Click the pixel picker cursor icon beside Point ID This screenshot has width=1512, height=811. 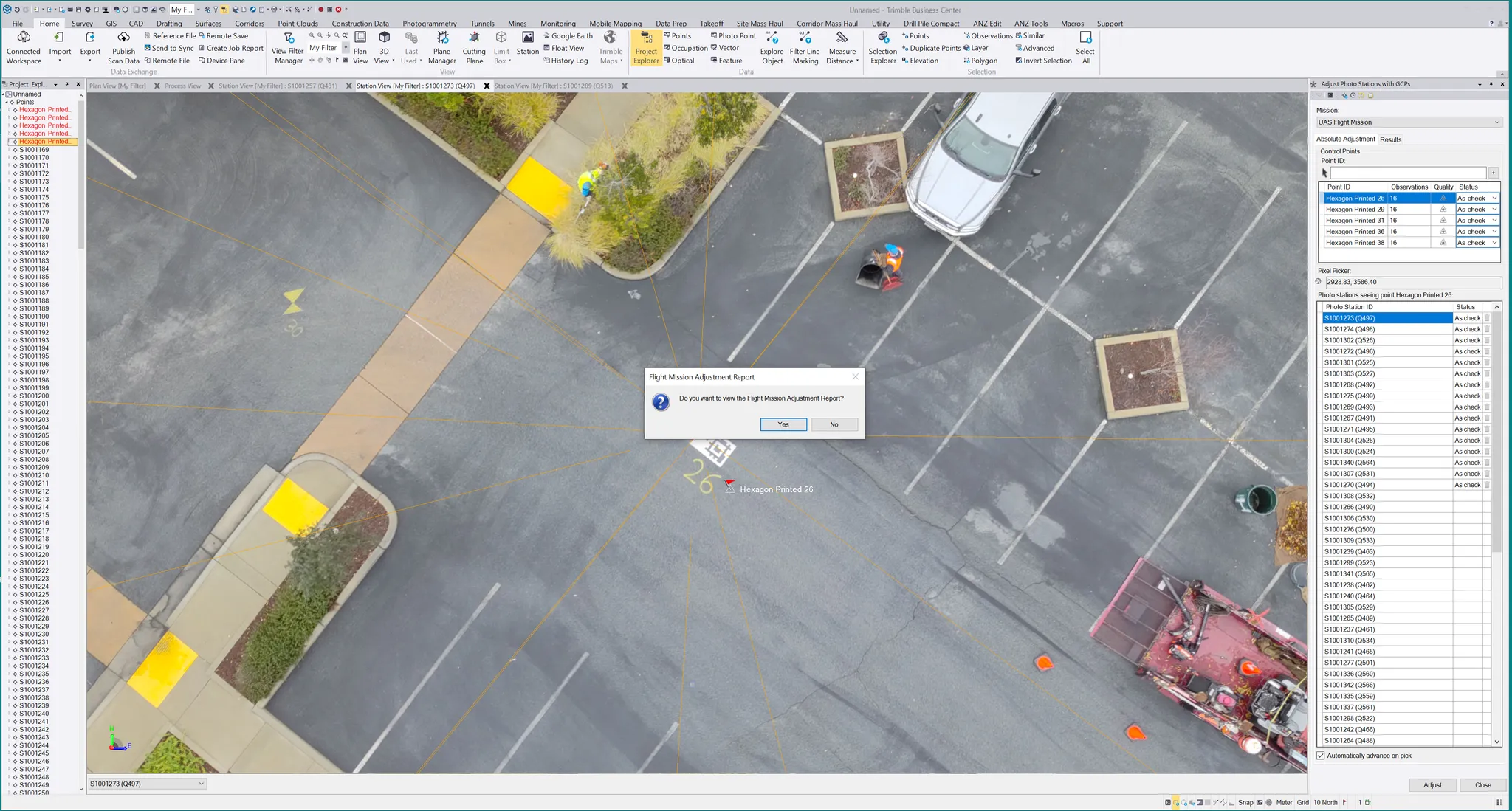point(1324,173)
